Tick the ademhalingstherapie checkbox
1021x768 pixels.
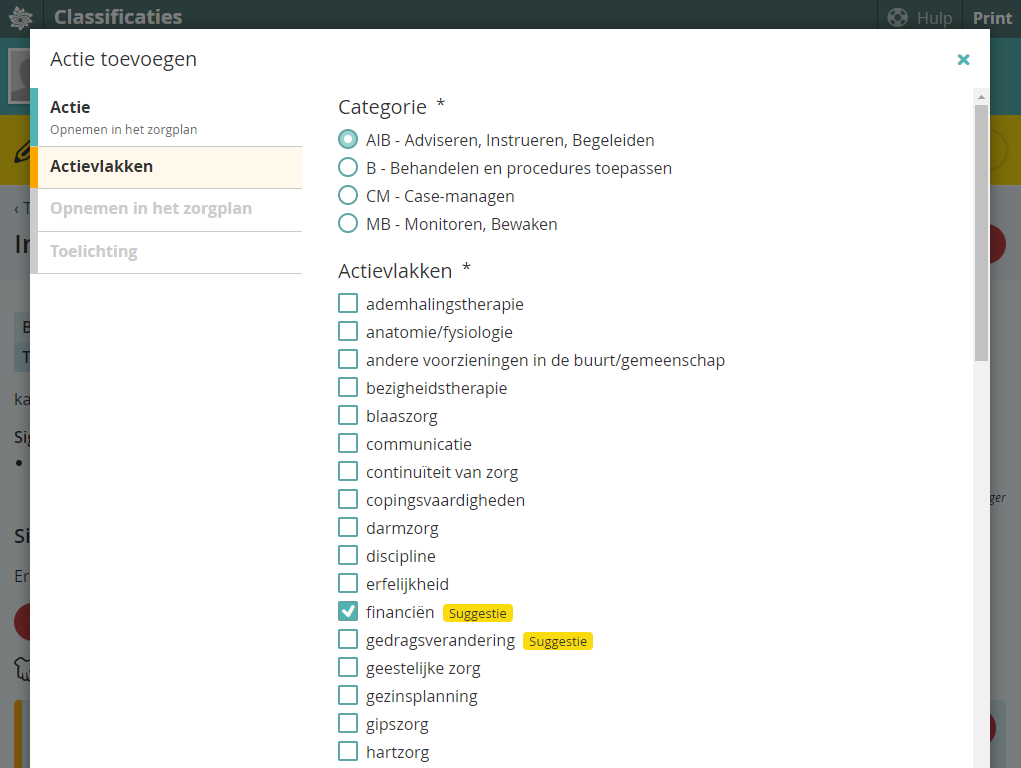click(x=348, y=304)
